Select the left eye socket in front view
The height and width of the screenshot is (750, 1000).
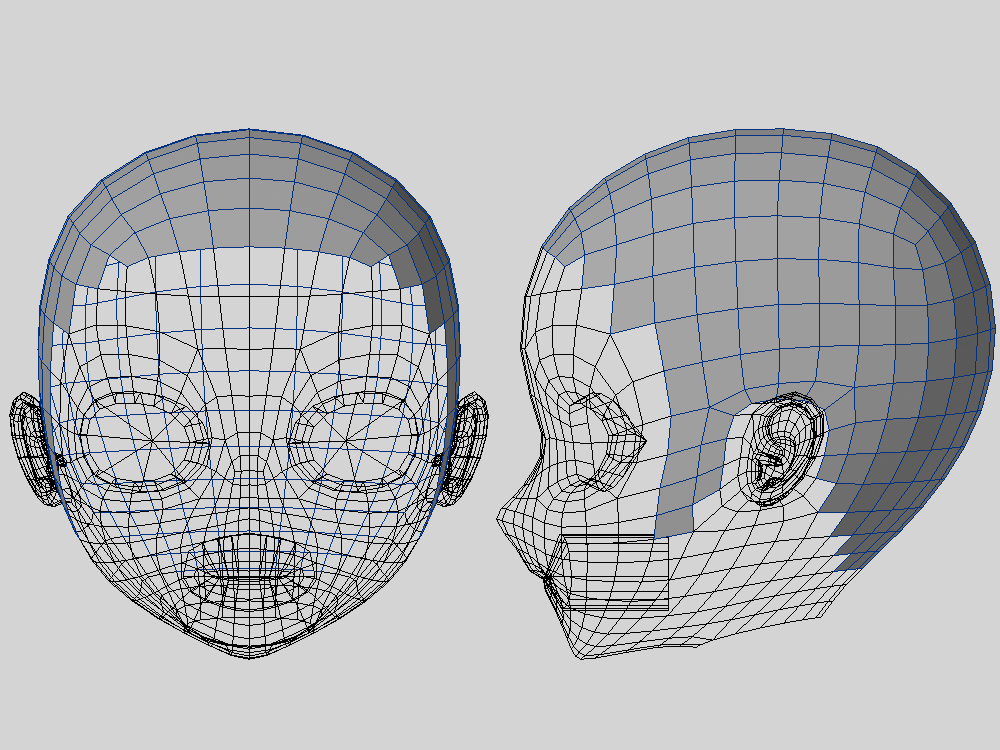pos(143,437)
